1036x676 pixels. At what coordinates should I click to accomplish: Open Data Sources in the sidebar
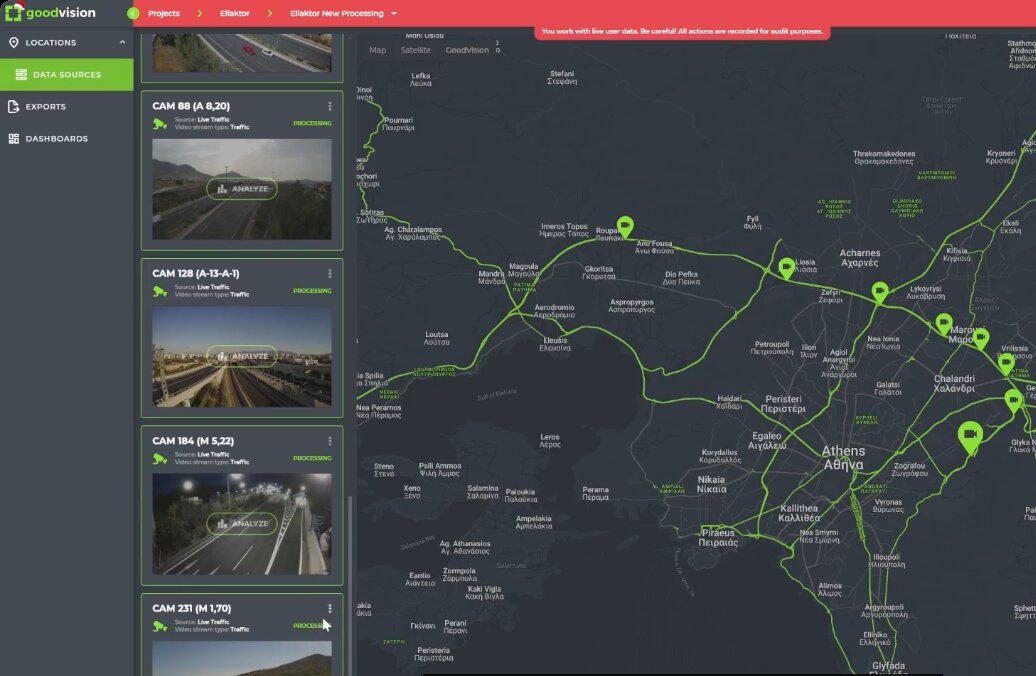pyautogui.click(x=66, y=75)
